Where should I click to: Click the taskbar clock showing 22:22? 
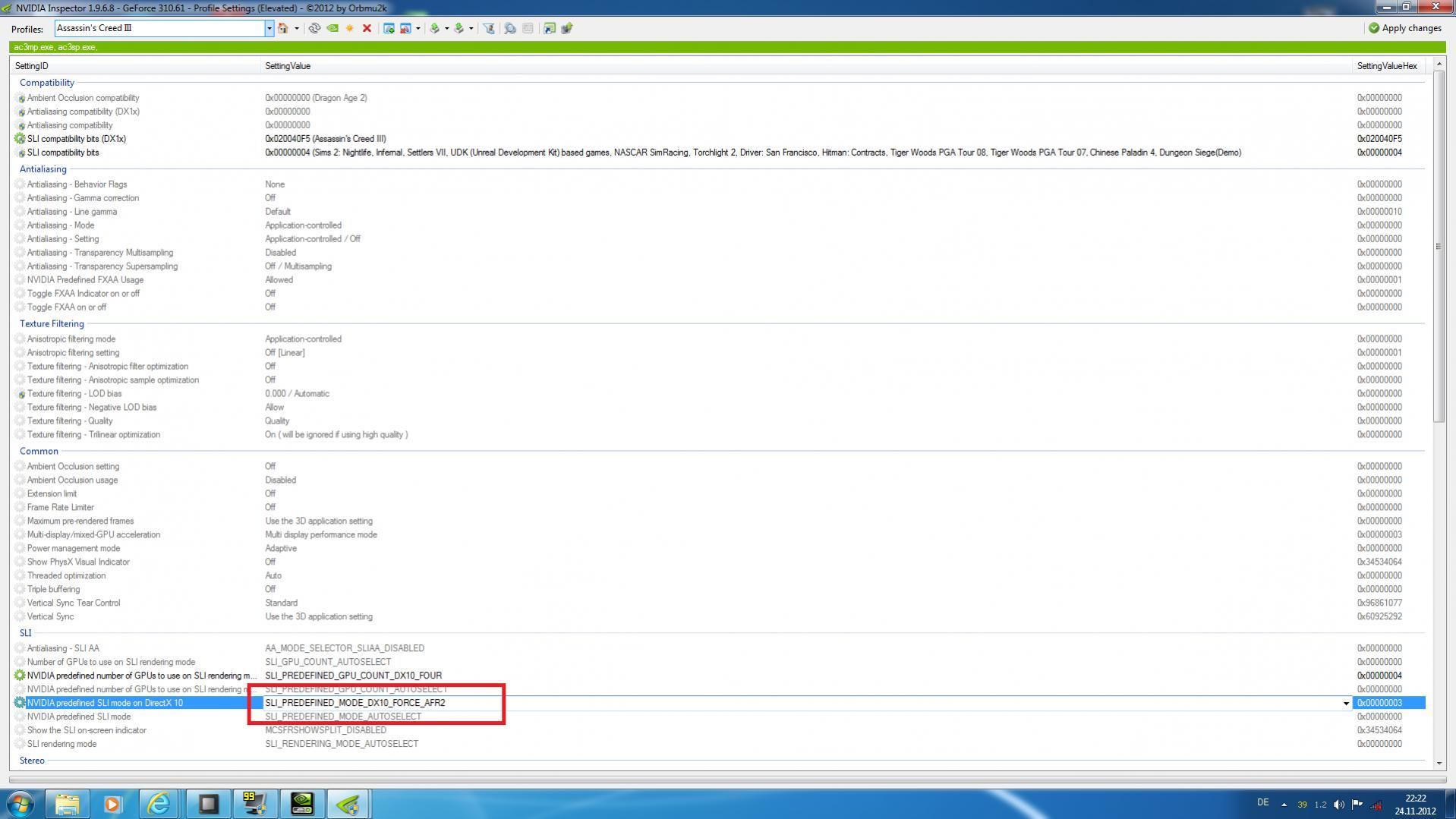[x=1415, y=805]
